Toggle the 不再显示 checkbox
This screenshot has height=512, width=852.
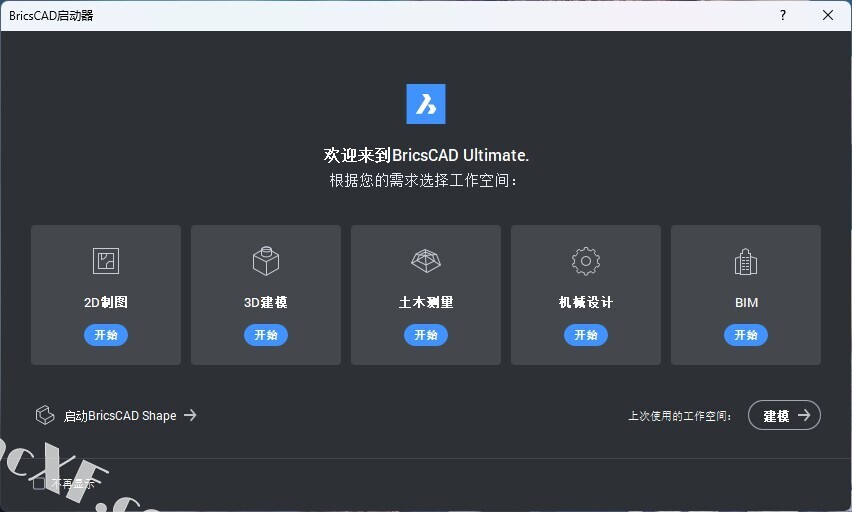pyautogui.click(x=39, y=483)
